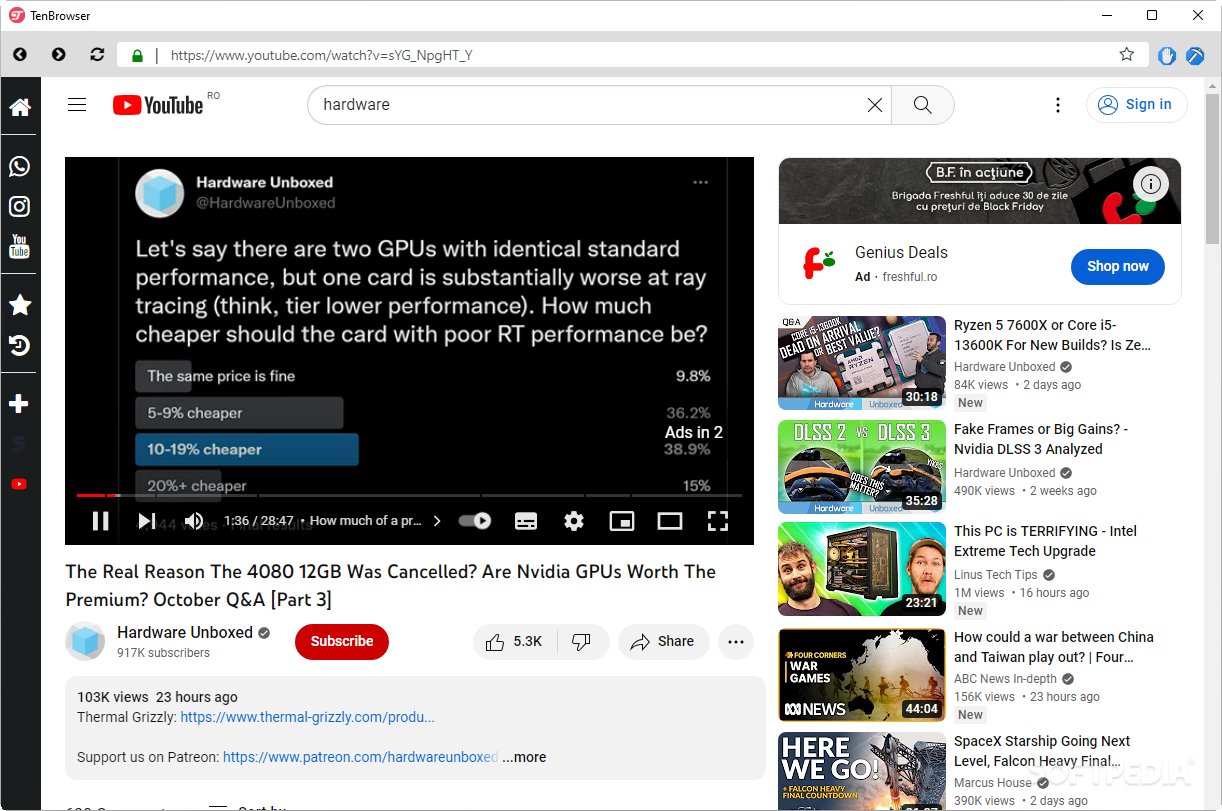Clear the search text with the X

coord(875,105)
